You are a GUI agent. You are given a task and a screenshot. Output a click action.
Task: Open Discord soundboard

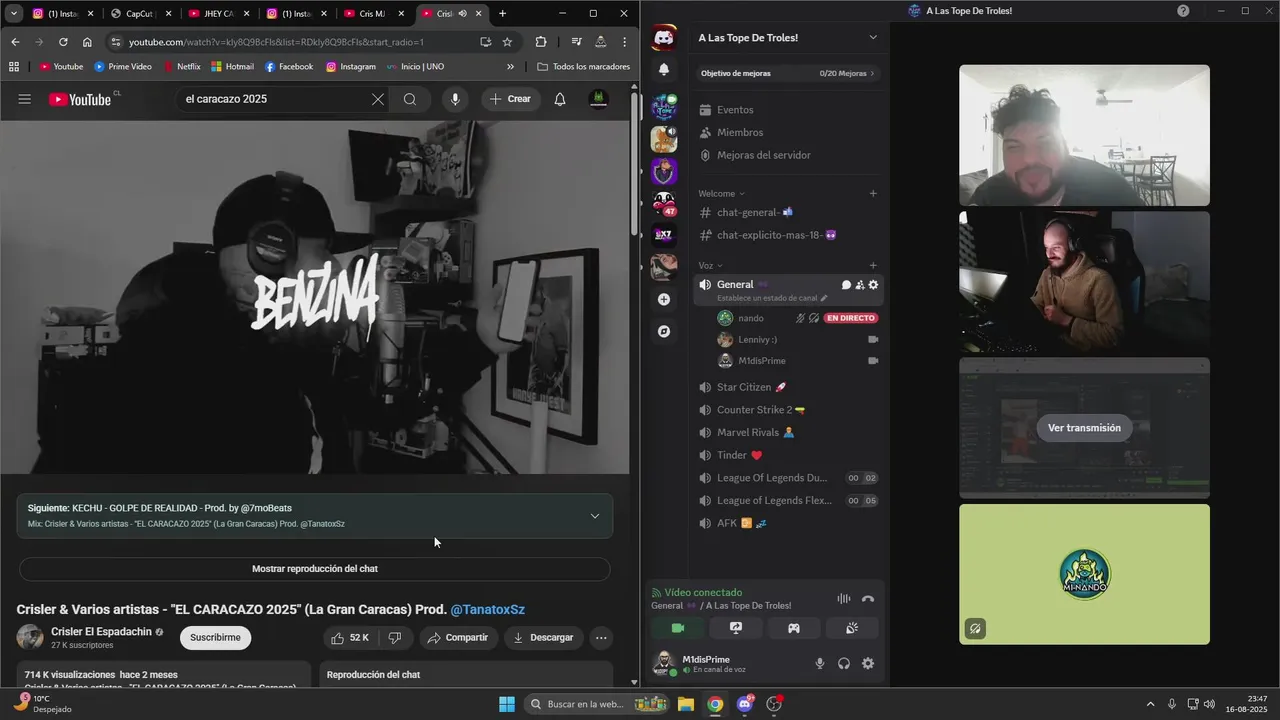click(852, 628)
